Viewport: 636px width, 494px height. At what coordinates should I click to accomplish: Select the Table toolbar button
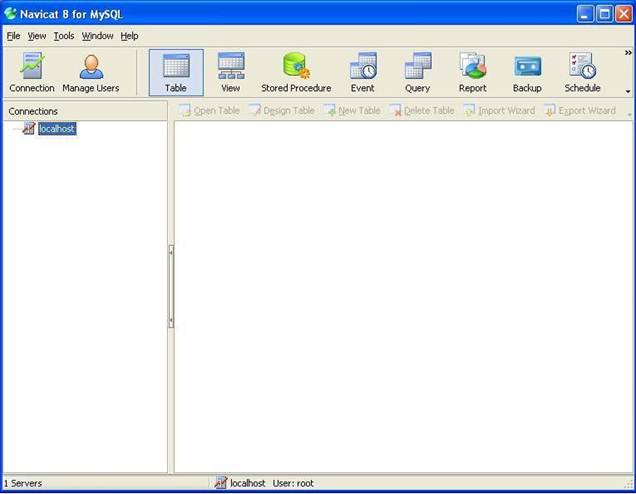click(176, 72)
